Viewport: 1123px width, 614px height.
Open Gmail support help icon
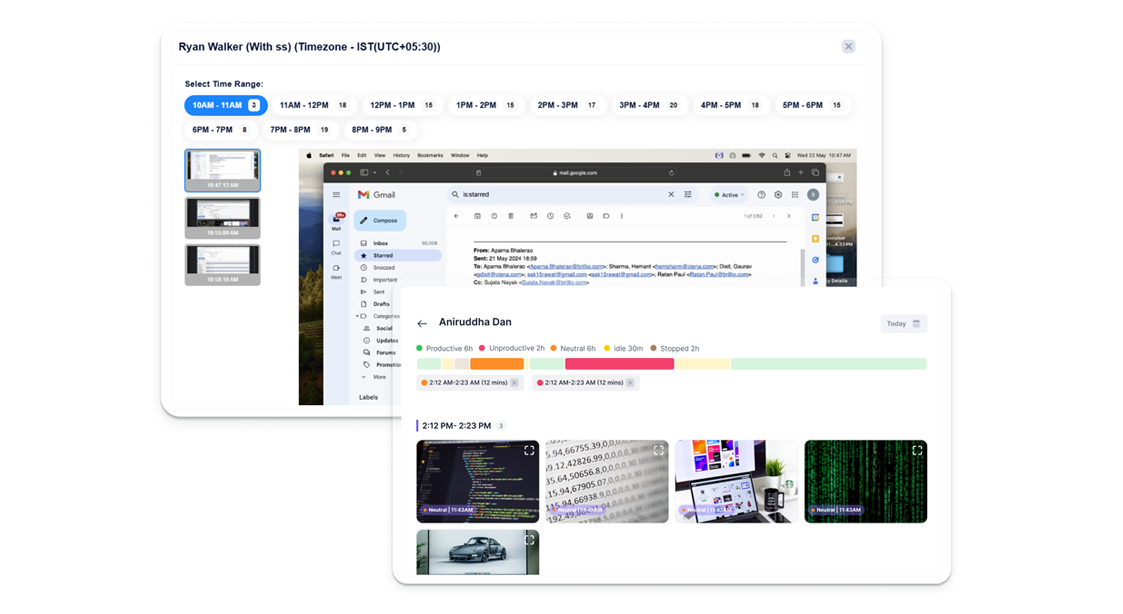click(761, 195)
